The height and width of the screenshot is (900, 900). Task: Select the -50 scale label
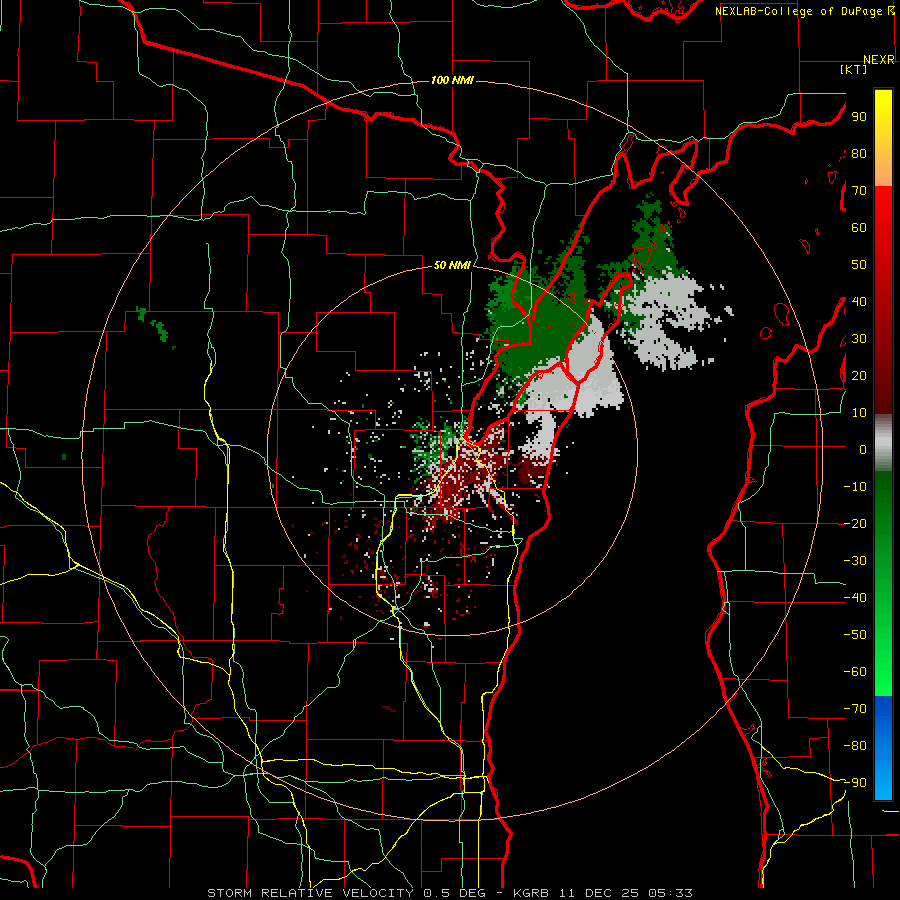click(x=855, y=635)
